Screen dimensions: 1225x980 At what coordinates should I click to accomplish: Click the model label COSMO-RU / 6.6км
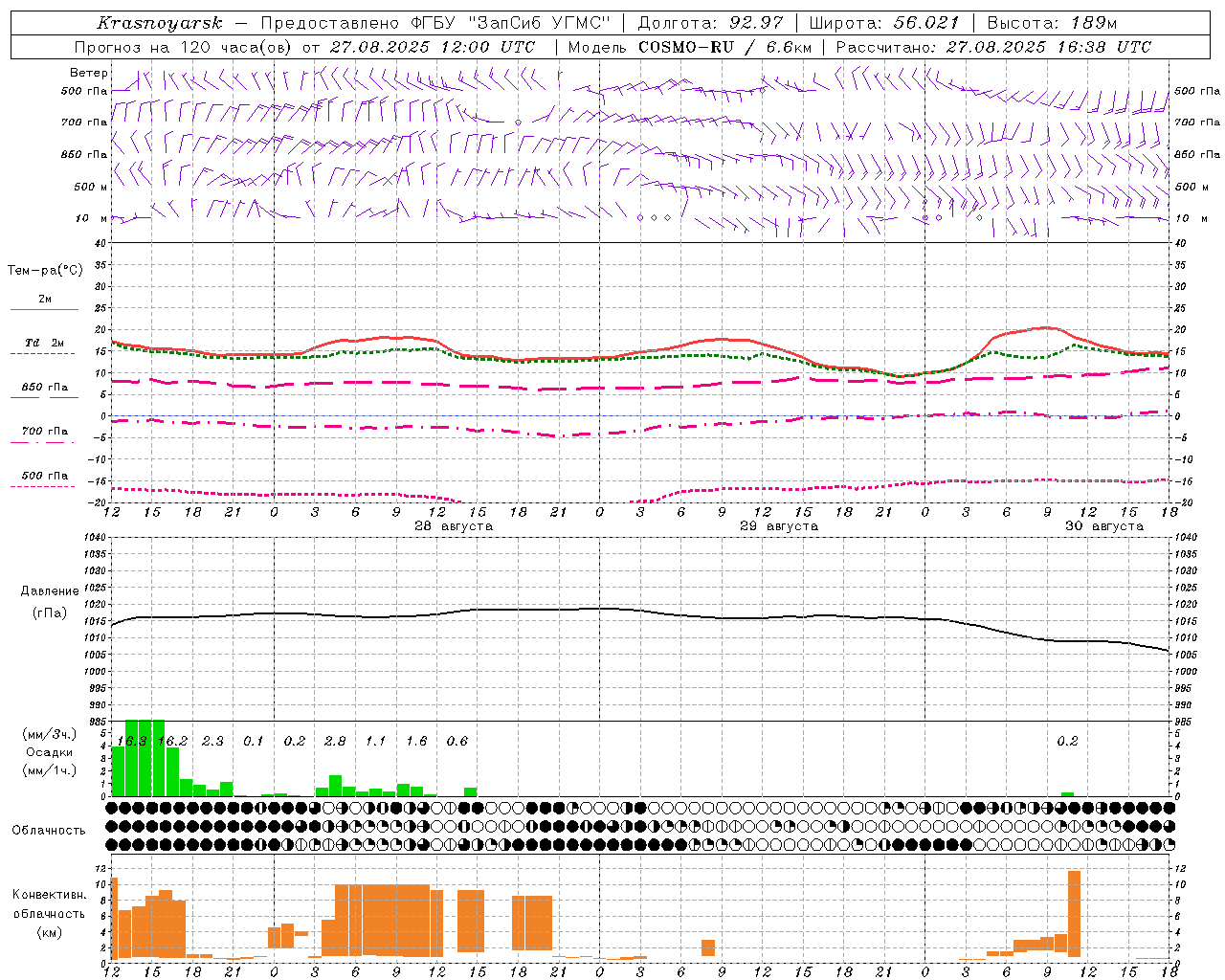point(725,47)
